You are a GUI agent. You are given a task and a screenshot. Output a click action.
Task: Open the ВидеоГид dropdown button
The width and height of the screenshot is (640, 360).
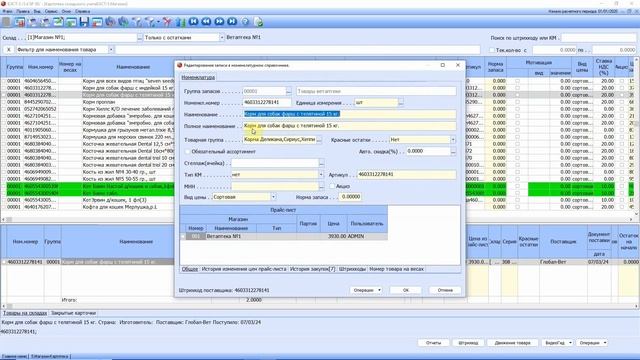(x=558, y=343)
